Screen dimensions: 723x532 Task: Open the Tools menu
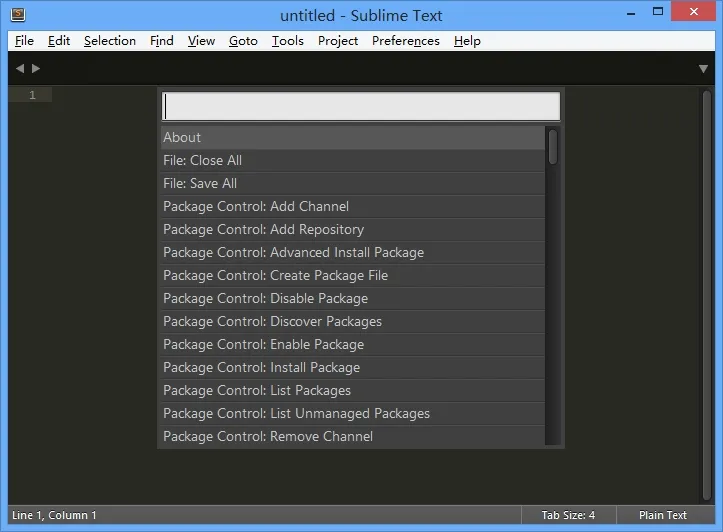click(x=287, y=41)
